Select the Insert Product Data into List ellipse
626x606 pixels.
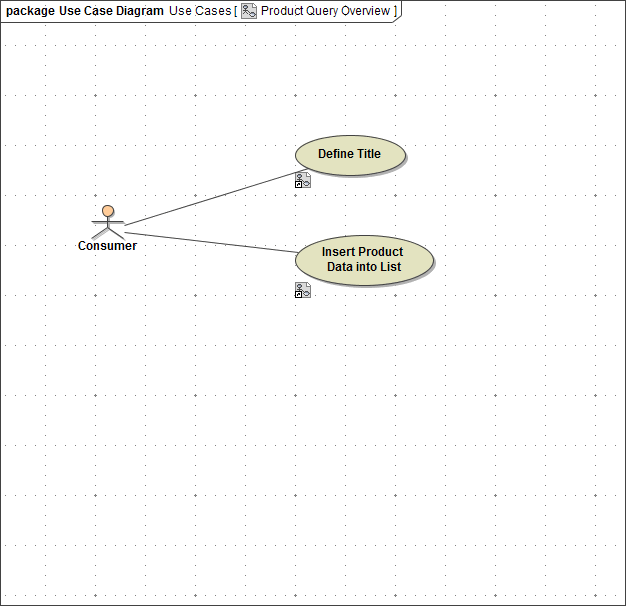click(364, 260)
